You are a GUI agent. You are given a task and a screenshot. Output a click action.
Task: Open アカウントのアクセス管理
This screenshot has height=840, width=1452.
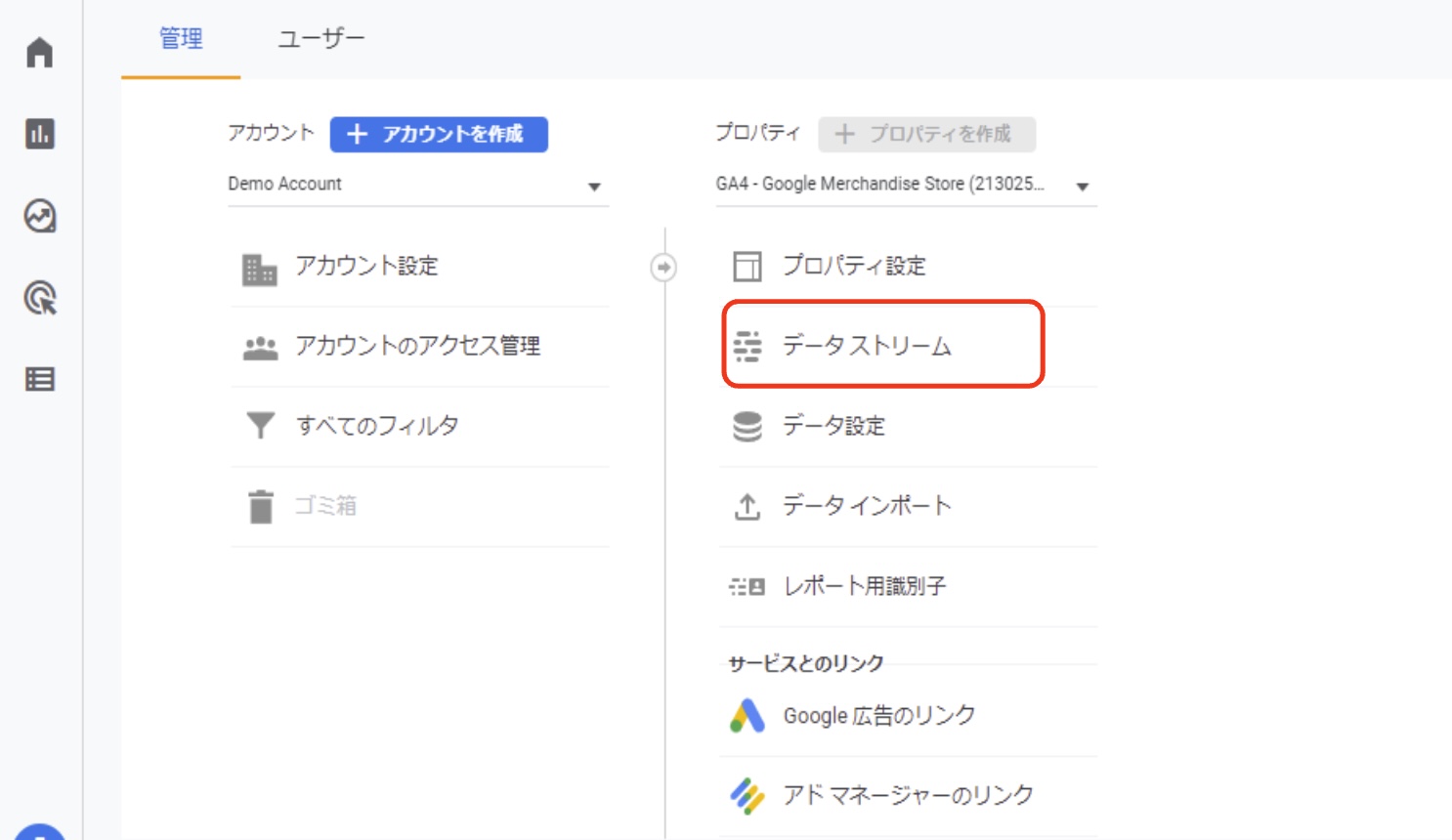click(x=419, y=347)
